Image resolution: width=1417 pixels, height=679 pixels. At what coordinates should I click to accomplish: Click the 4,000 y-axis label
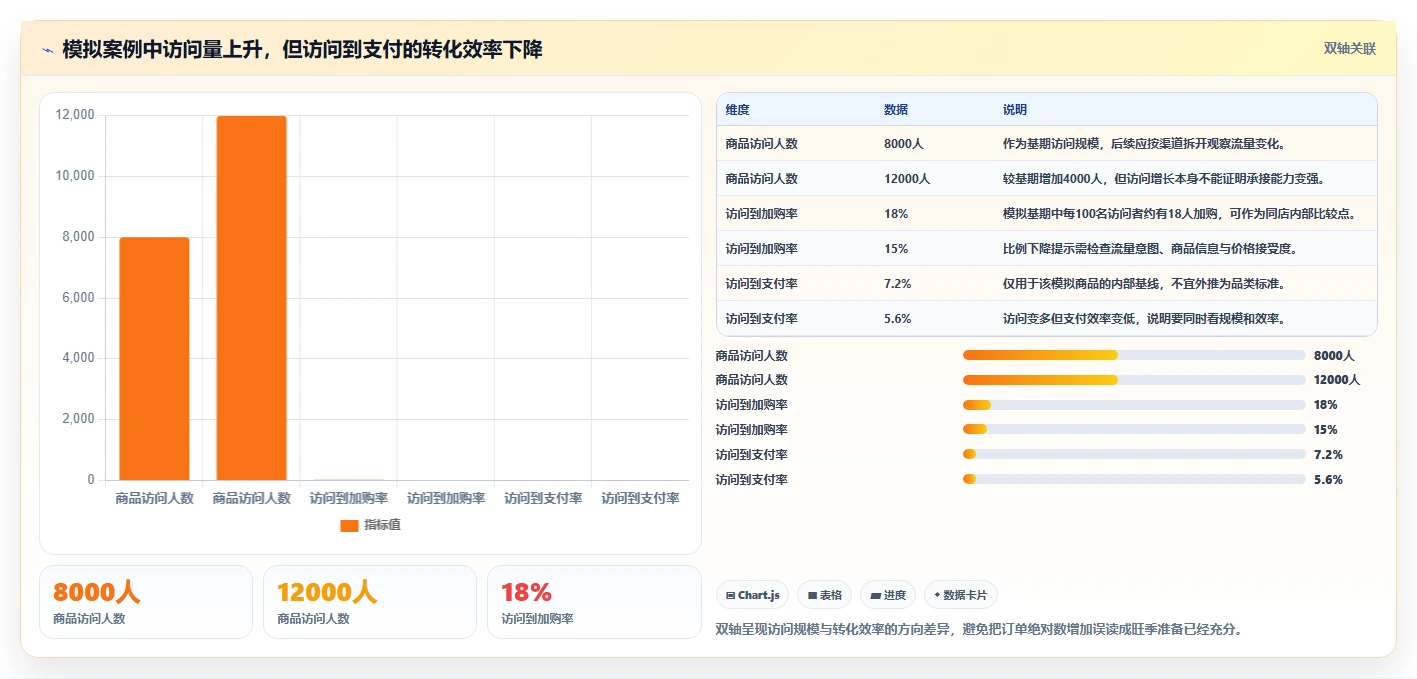pos(78,358)
